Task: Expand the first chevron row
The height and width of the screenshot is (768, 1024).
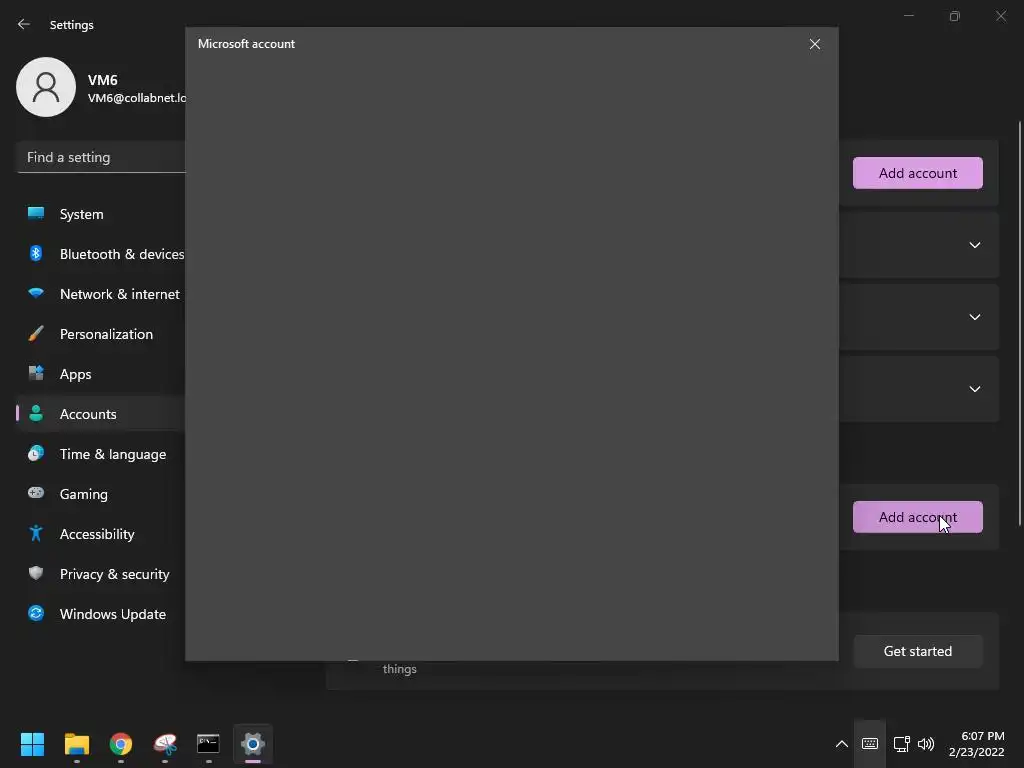Action: pyautogui.click(x=974, y=245)
